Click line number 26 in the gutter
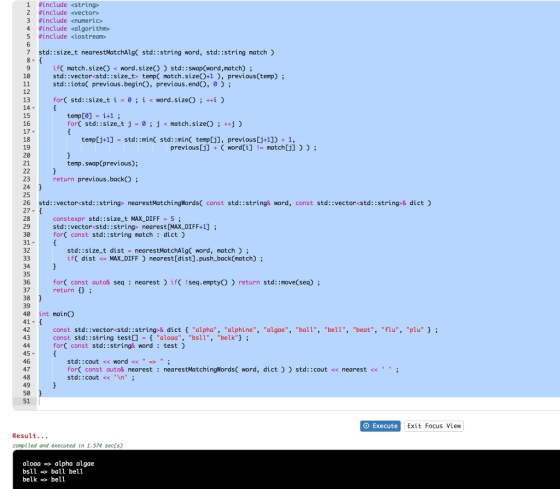Screen dimensions: 560x489 27,203
